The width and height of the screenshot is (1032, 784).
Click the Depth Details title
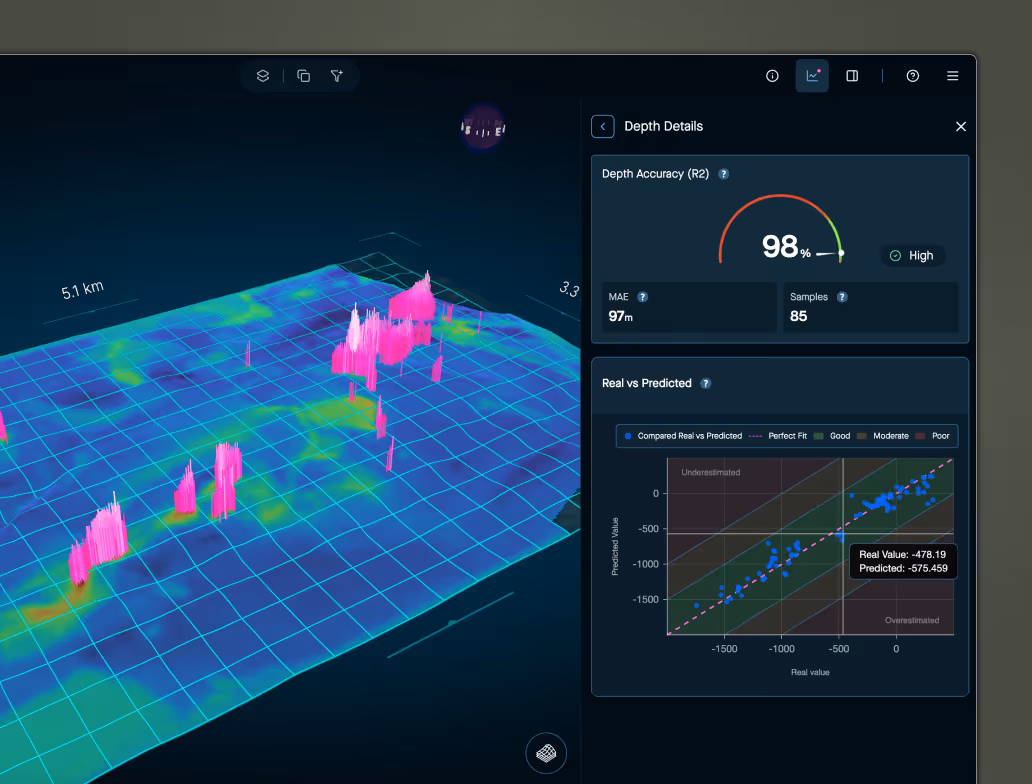[663, 126]
